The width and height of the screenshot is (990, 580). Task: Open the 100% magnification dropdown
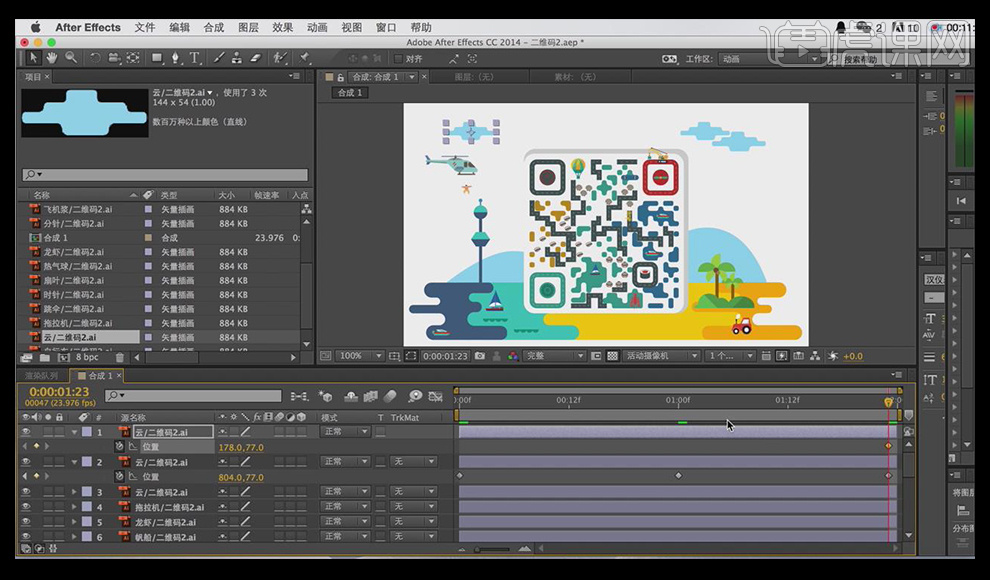click(360, 356)
